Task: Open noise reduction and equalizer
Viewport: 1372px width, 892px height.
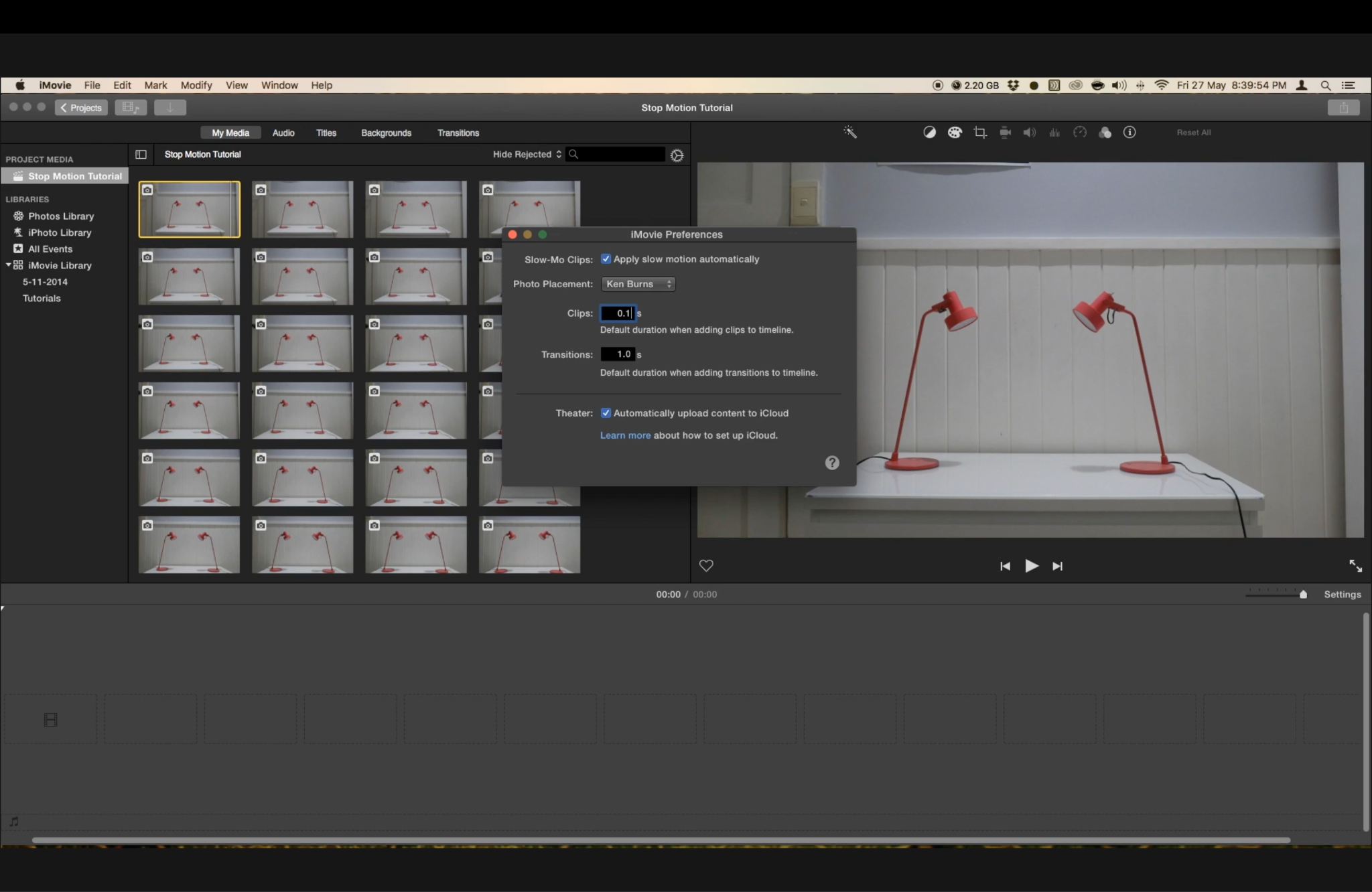Action: tap(1054, 132)
